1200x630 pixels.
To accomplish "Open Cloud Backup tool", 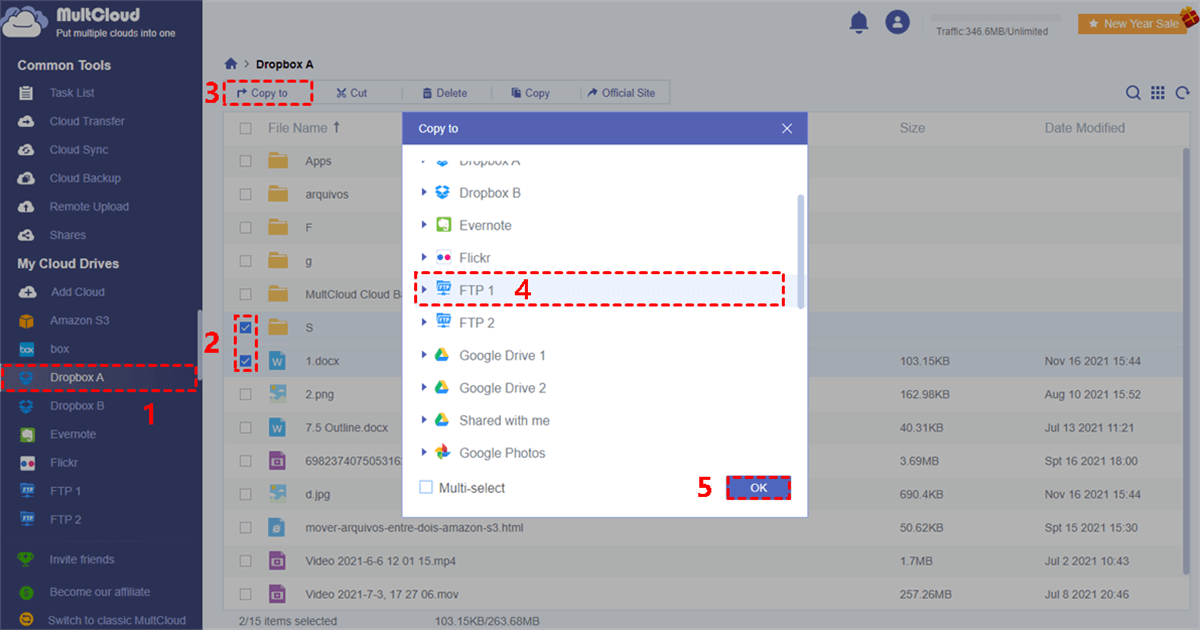I will [x=85, y=178].
